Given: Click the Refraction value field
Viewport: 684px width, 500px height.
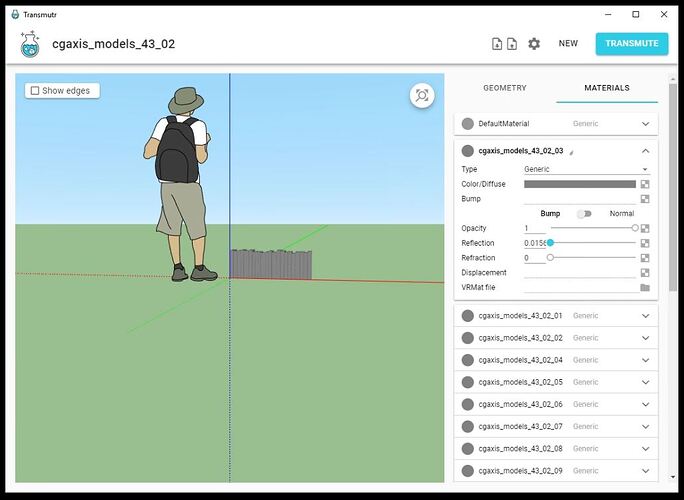Looking at the screenshot, I should [x=535, y=258].
